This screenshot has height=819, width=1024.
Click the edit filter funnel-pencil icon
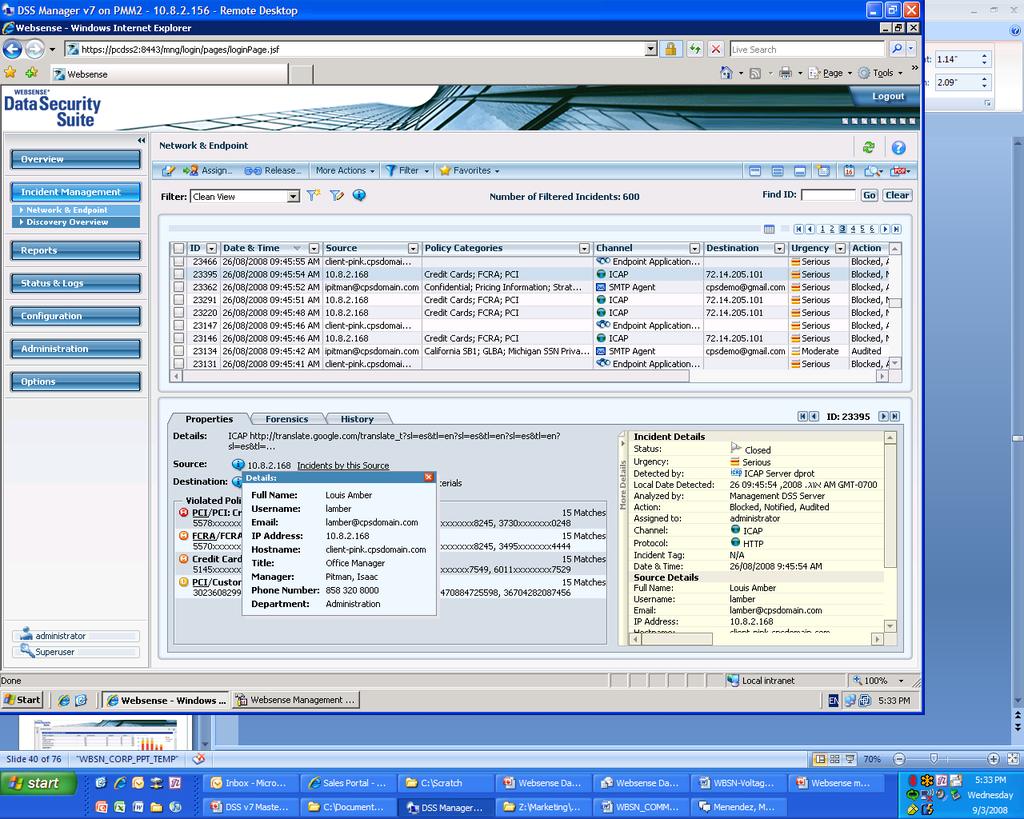pyautogui.click(x=336, y=195)
